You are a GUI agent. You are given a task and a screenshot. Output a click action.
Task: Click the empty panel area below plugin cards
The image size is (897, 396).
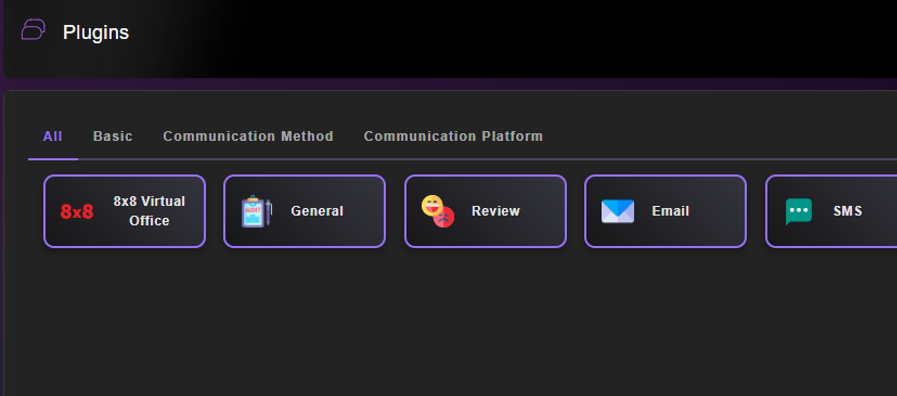pos(452,320)
